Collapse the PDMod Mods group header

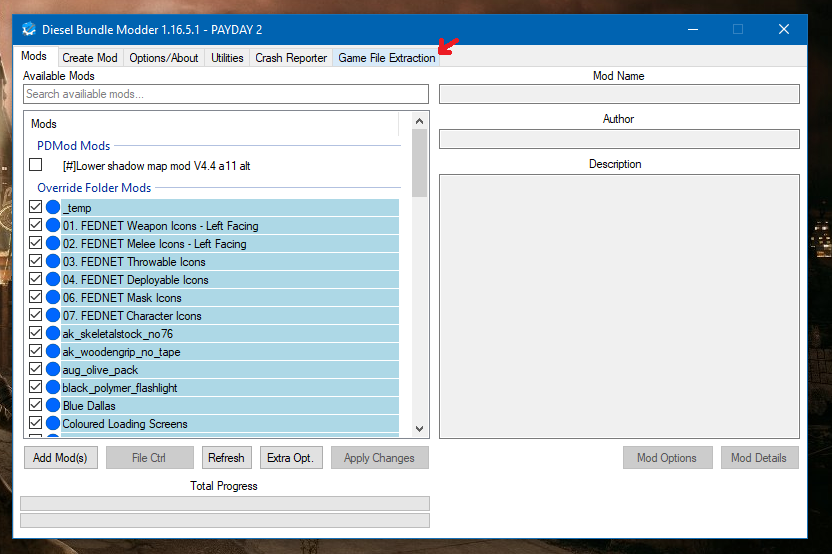[x=73, y=145]
